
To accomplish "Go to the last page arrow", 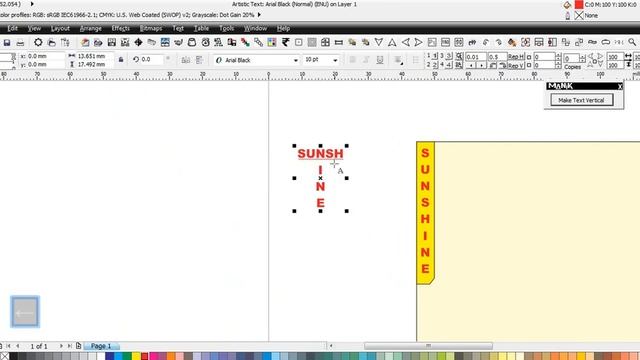I will click(x=70, y=346).
